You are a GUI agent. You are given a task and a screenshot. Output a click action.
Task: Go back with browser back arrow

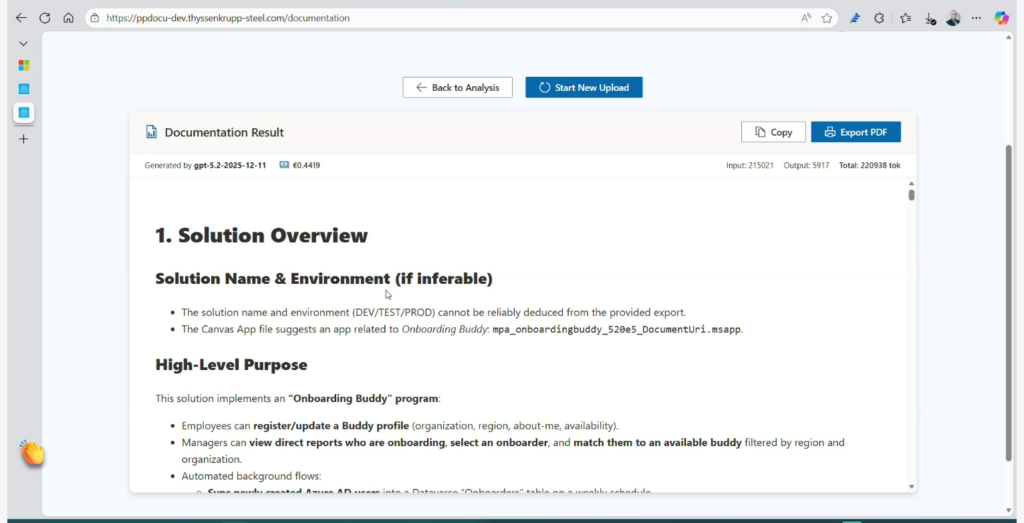21,18
